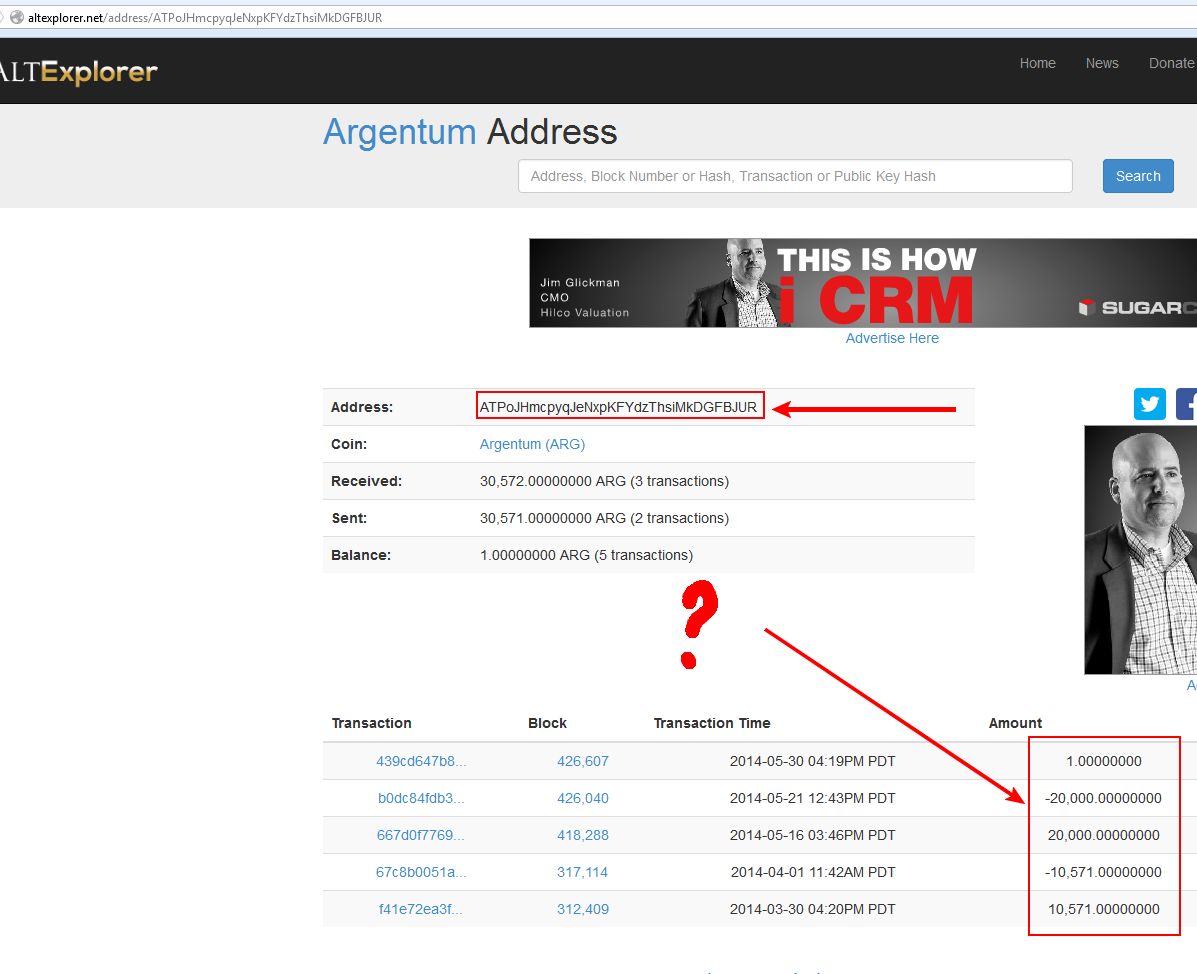The width and height of the screenshot is (1197, 974).
Task: Click the amount -10,571.00000000
Action: 1103,872
